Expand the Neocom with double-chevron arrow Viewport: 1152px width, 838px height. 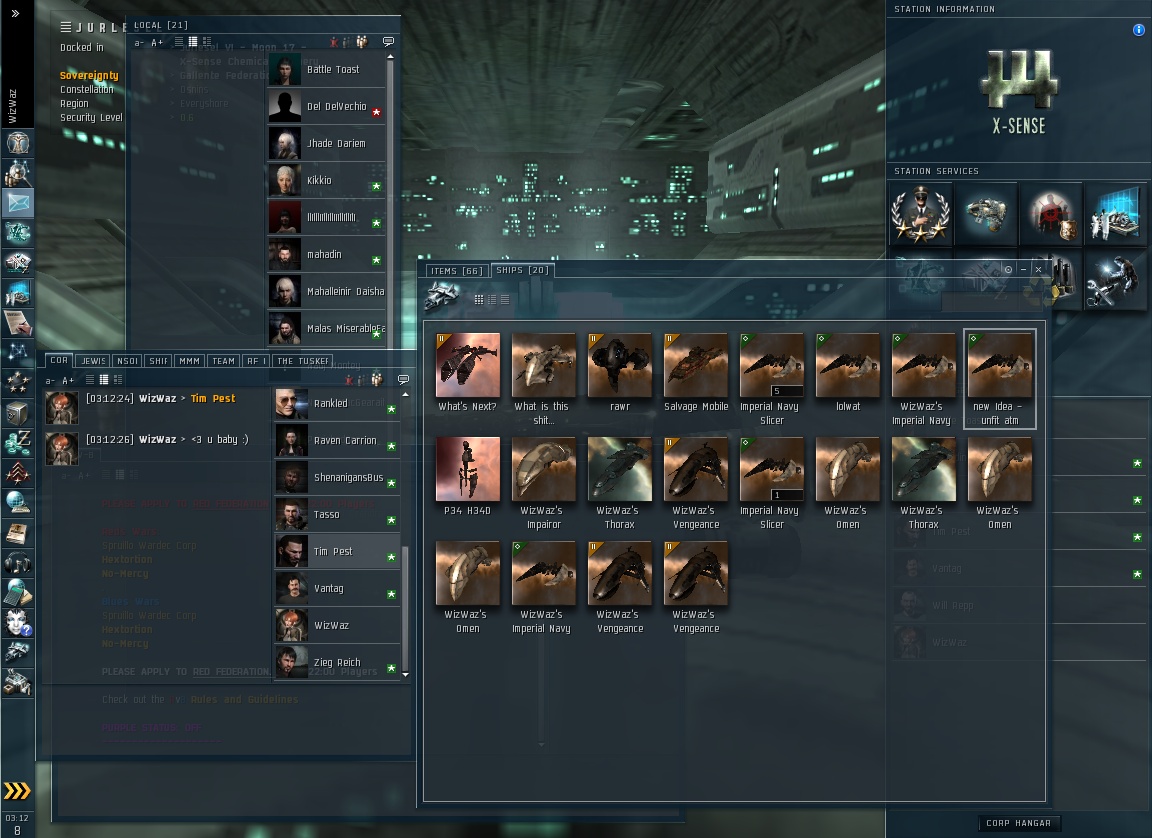tap(15, 13)
